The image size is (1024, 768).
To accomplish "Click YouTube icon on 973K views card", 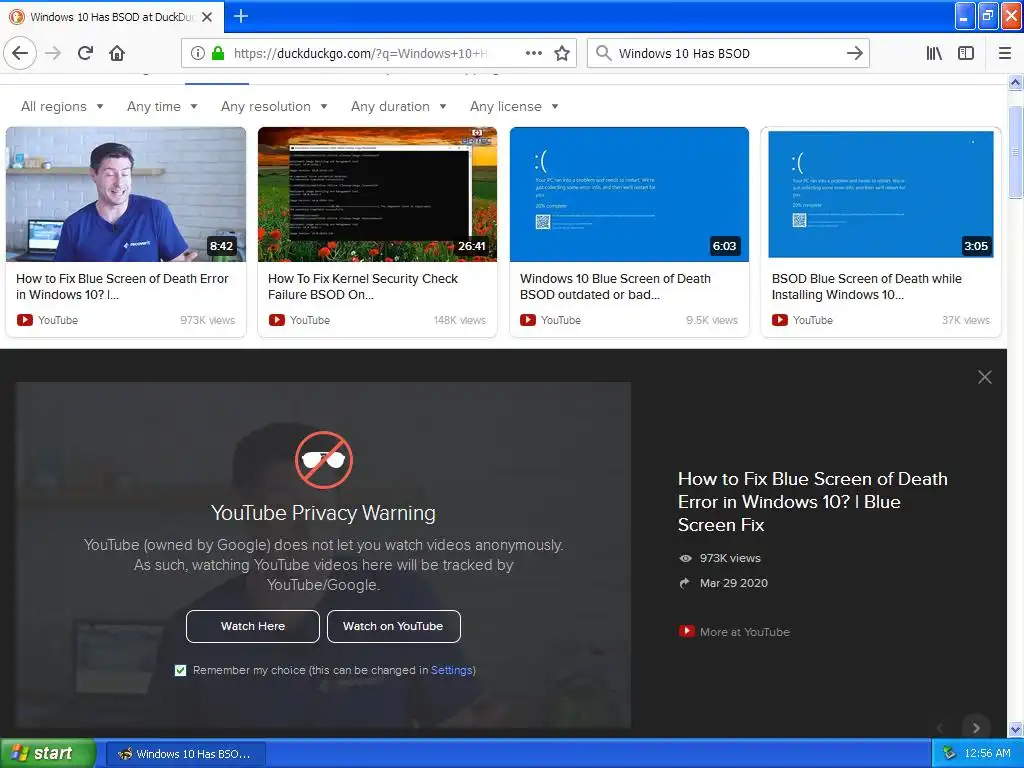I will (25, 320).
